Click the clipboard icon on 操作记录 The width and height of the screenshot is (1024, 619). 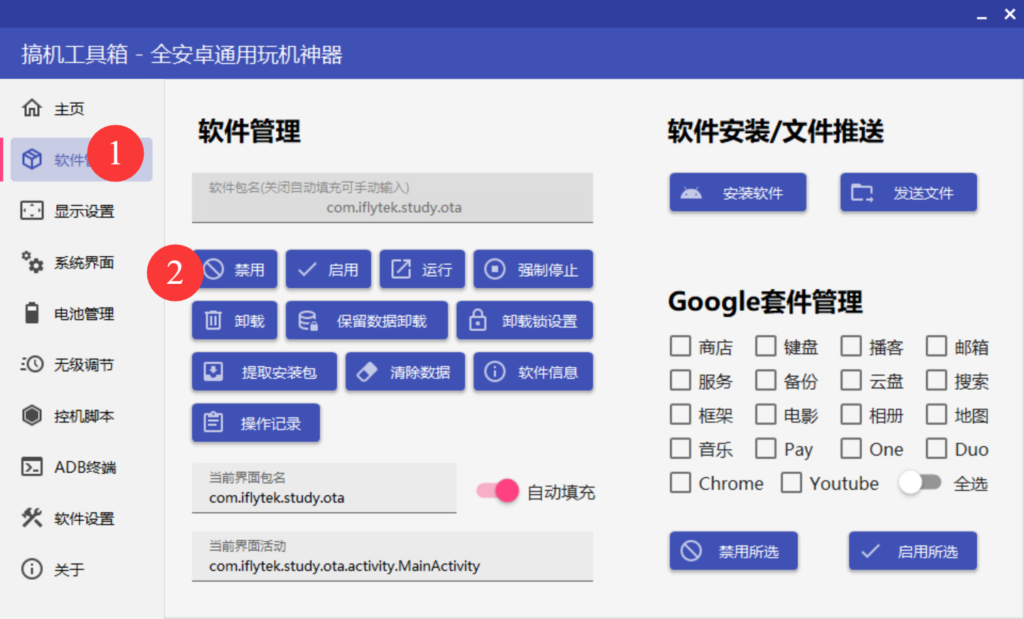pyautogui.click(x=213, y=422)
